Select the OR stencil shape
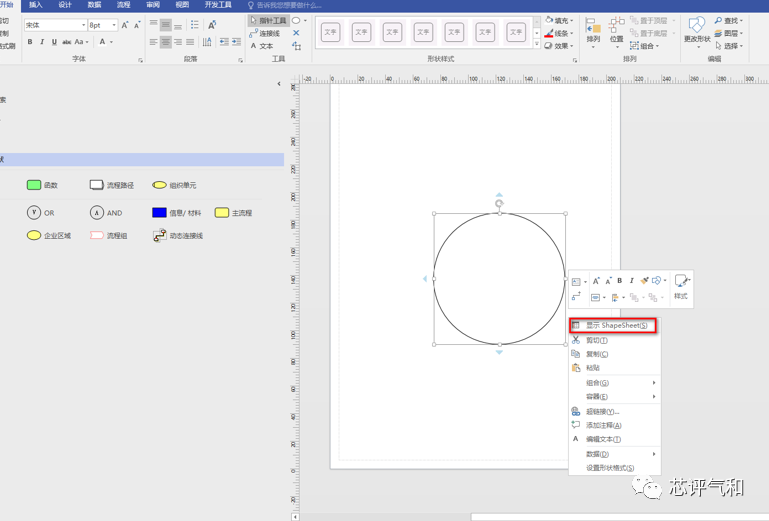The width and height of the screenshot is (769, 521). pyautogui.click(x=41, y=212)
